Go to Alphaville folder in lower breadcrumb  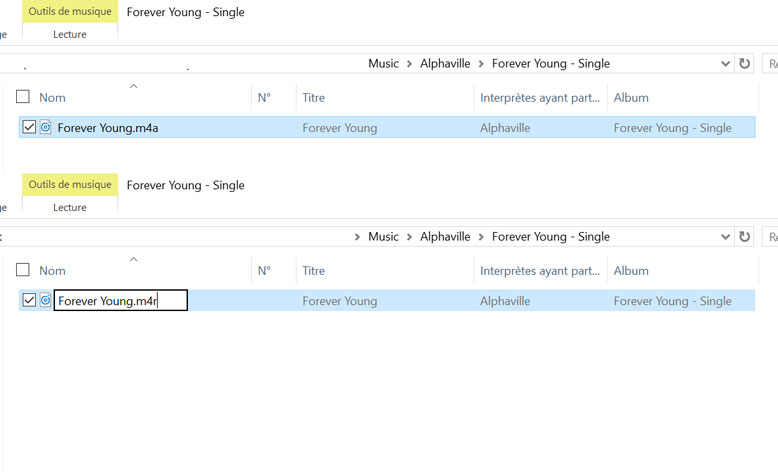pyautogui.click(x=445, y=237)
